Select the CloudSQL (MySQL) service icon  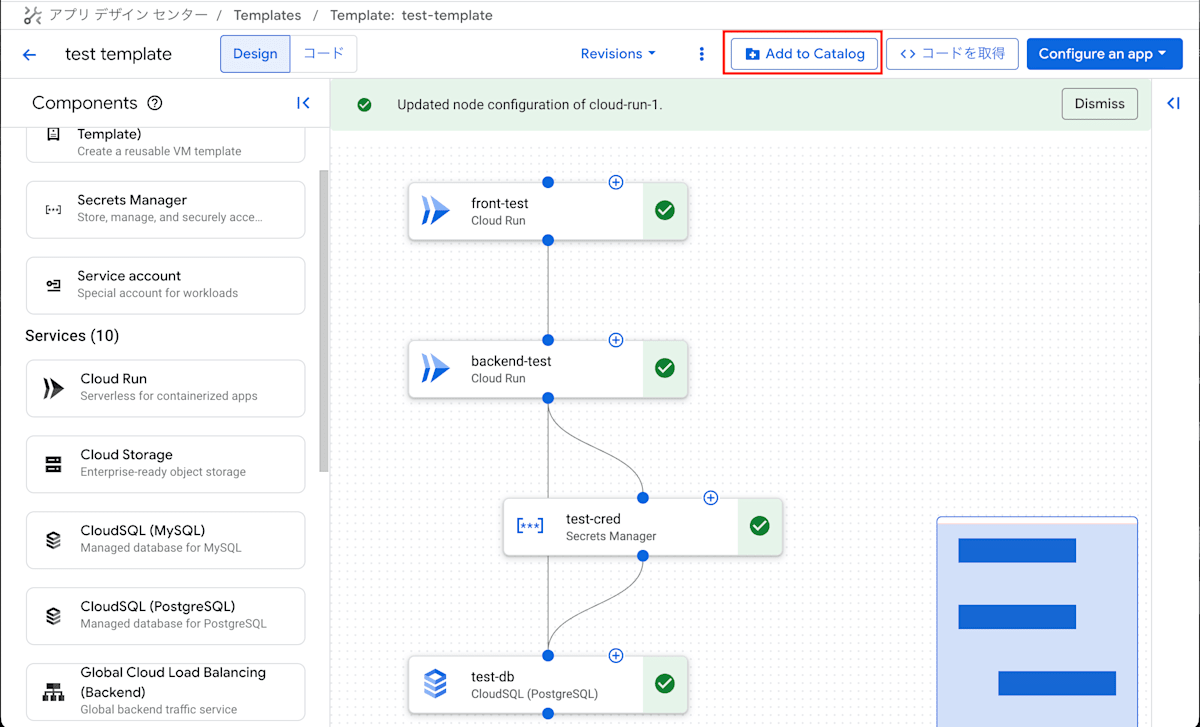(x=53, y=540)
